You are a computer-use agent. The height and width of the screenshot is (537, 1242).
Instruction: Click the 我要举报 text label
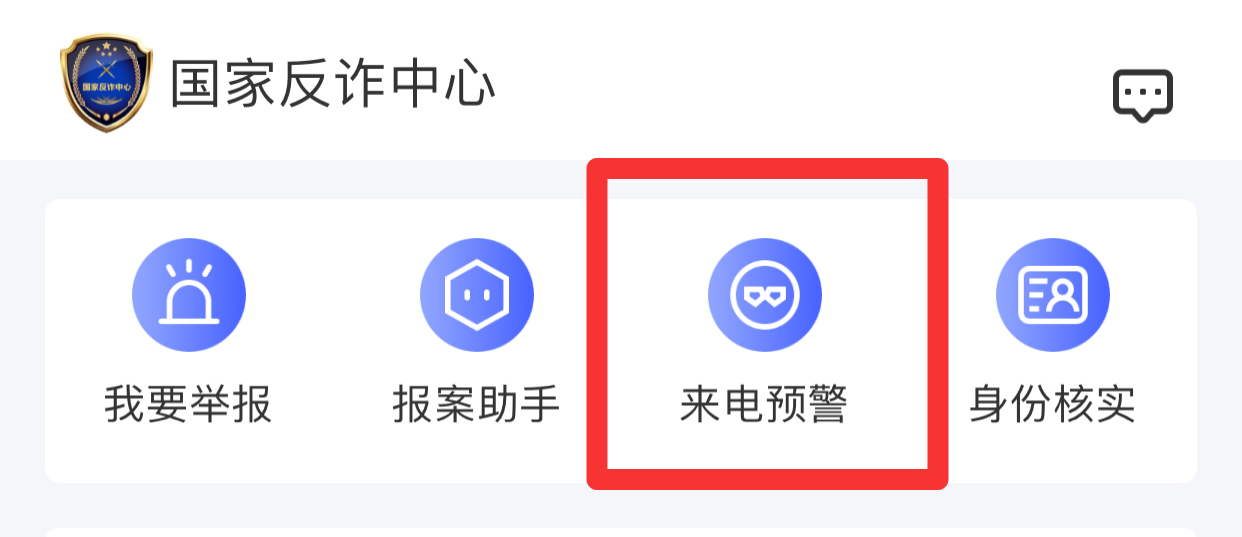point(188,405)
